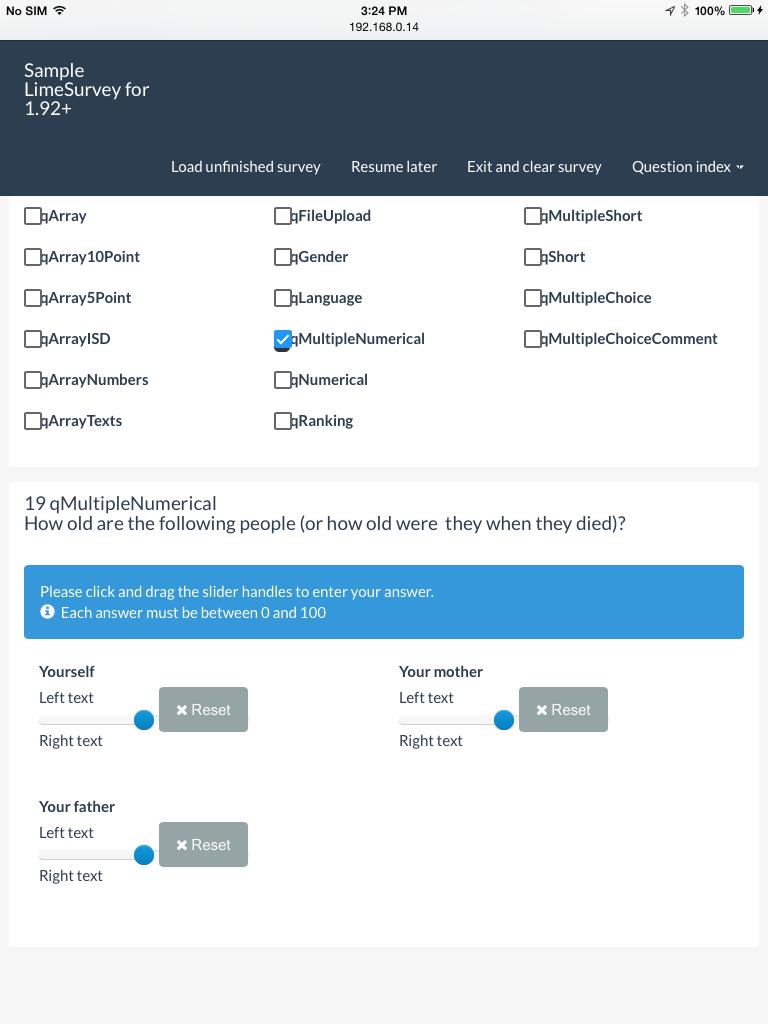Tick the qMultipleChoiceComment checkbox
Image resolution: width=768 pixels, height=1024 pixels.
click(x=533, y=340)
